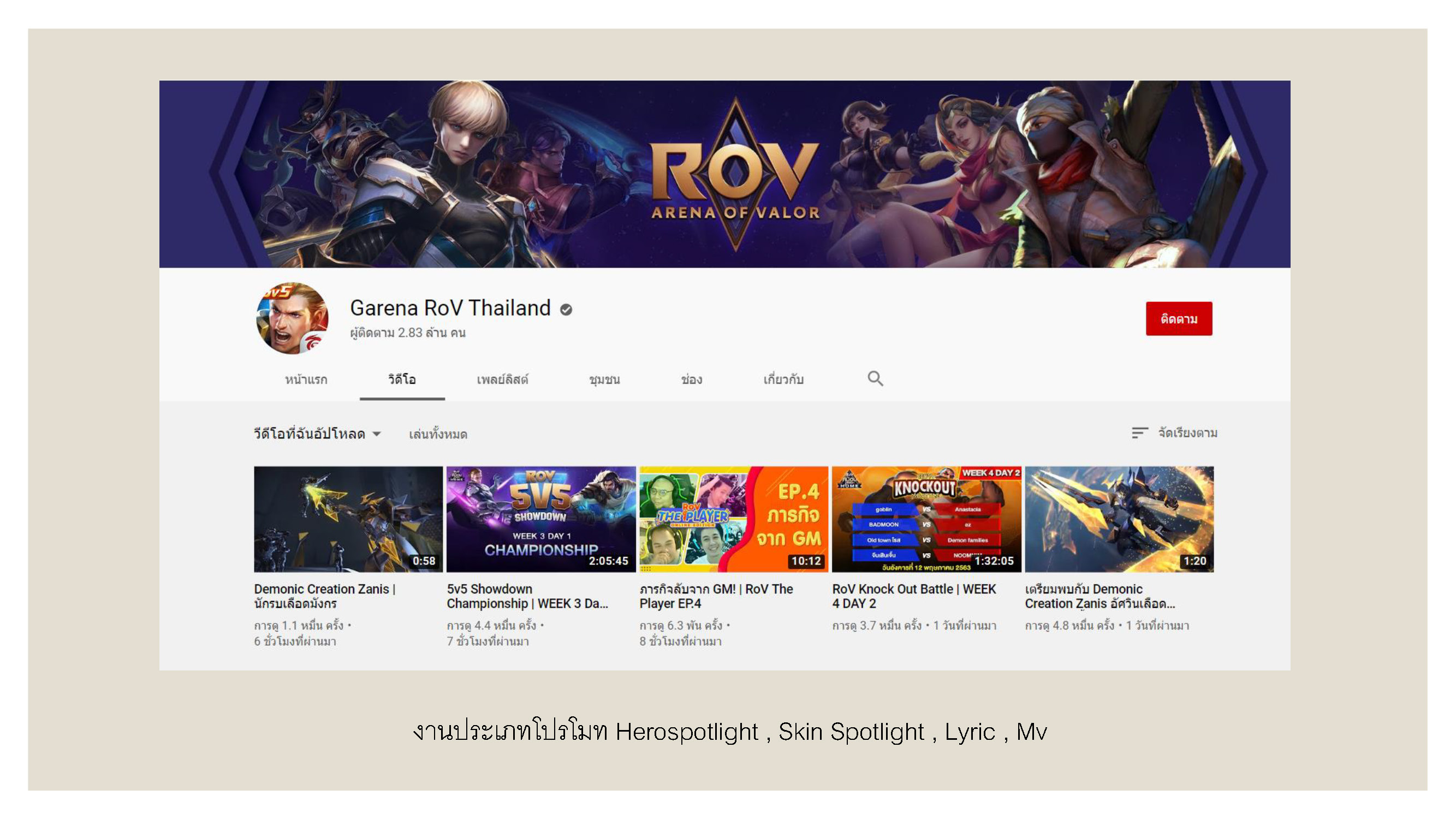Click title 'ภารกิจลับจาก GM! | RoV The Player EP.4'
The width and height of the screenshot is (1456, 819).
click(x=716, y=596)
